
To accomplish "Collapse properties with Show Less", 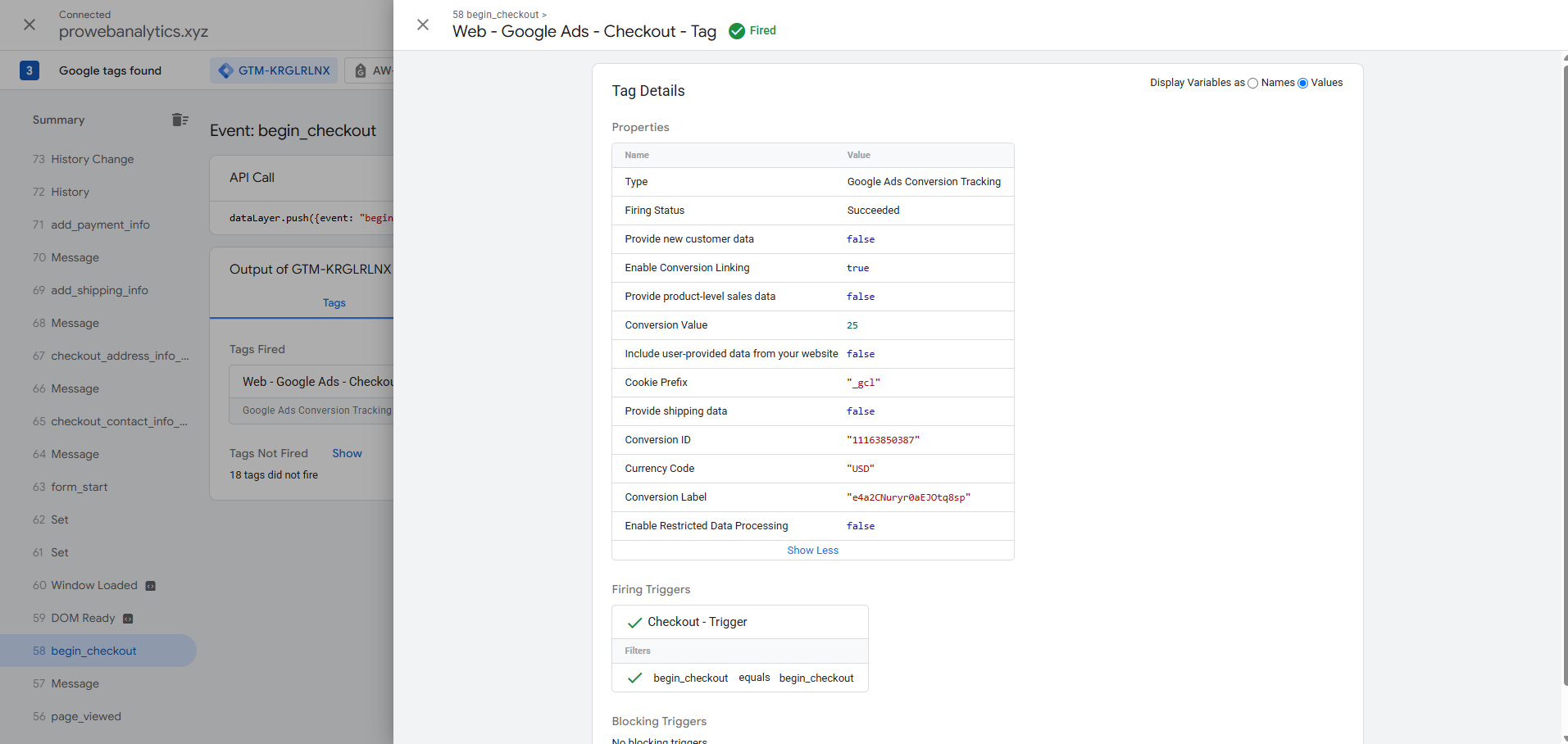I will click(812, 551).
